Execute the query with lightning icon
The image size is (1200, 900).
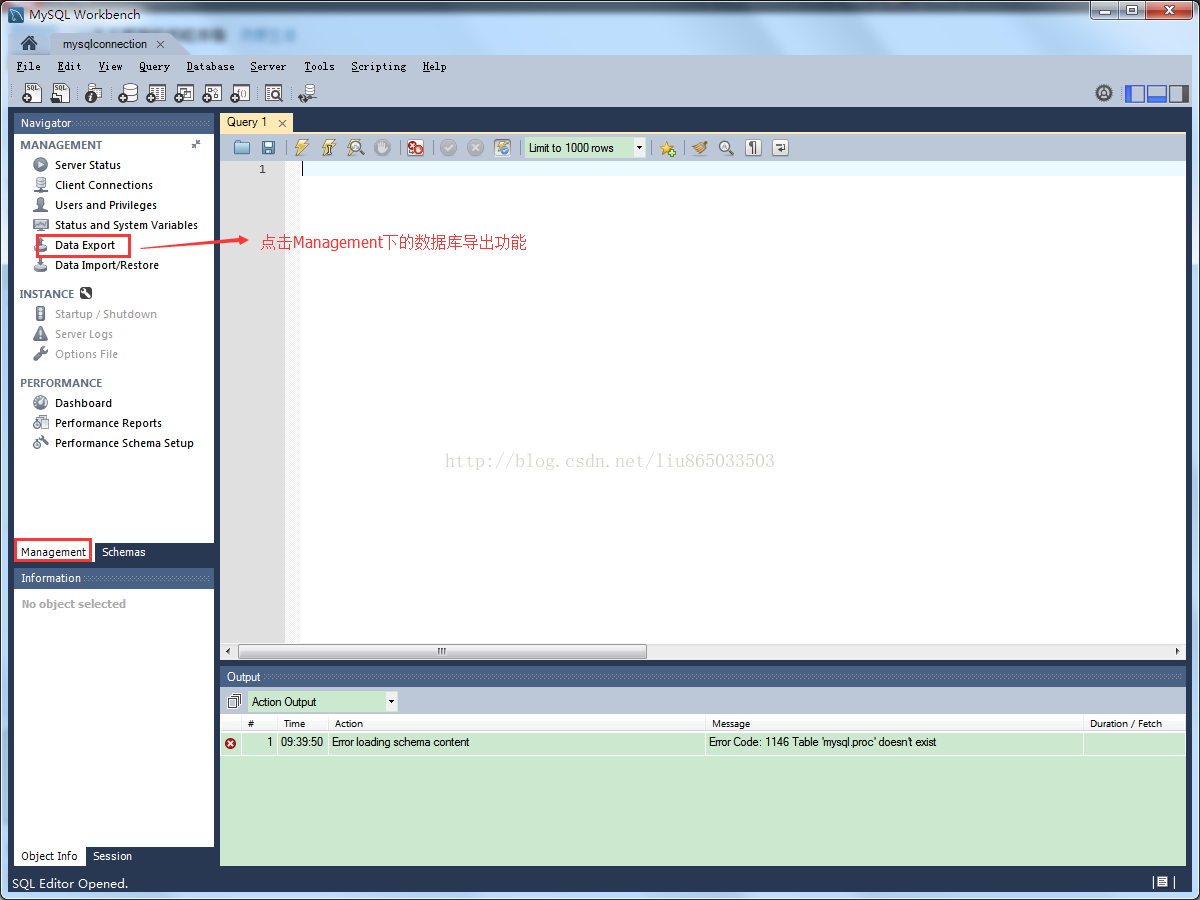coord(302,148)
